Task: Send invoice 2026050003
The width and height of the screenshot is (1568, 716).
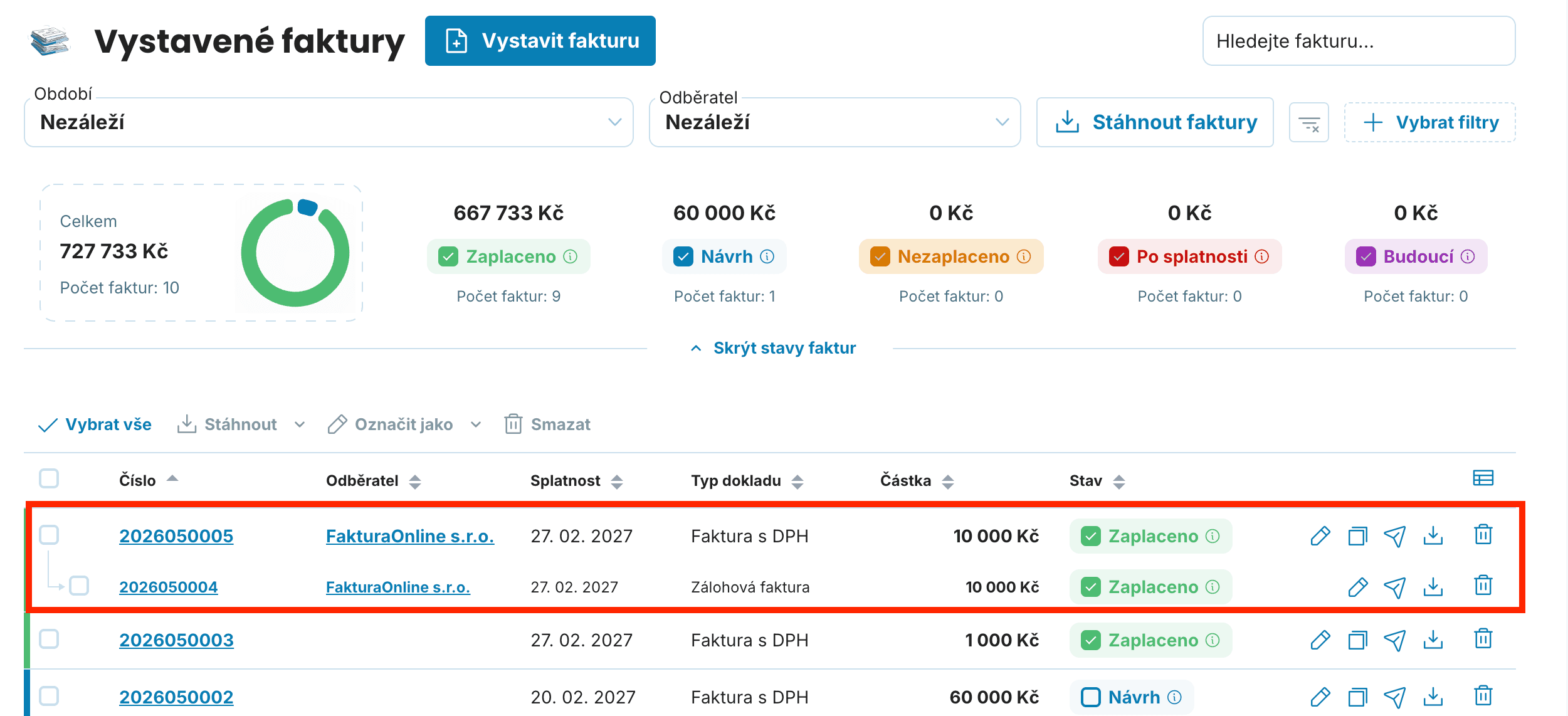Action: (x=1395, y=641)
